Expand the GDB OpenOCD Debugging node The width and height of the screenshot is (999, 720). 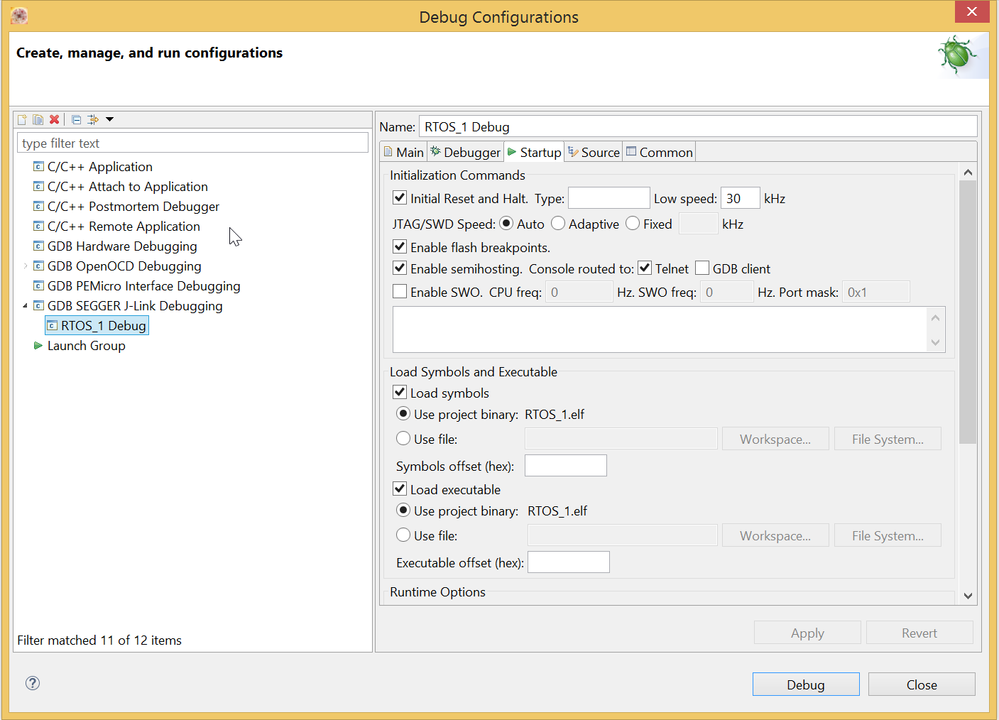click(x=25, y=266)
